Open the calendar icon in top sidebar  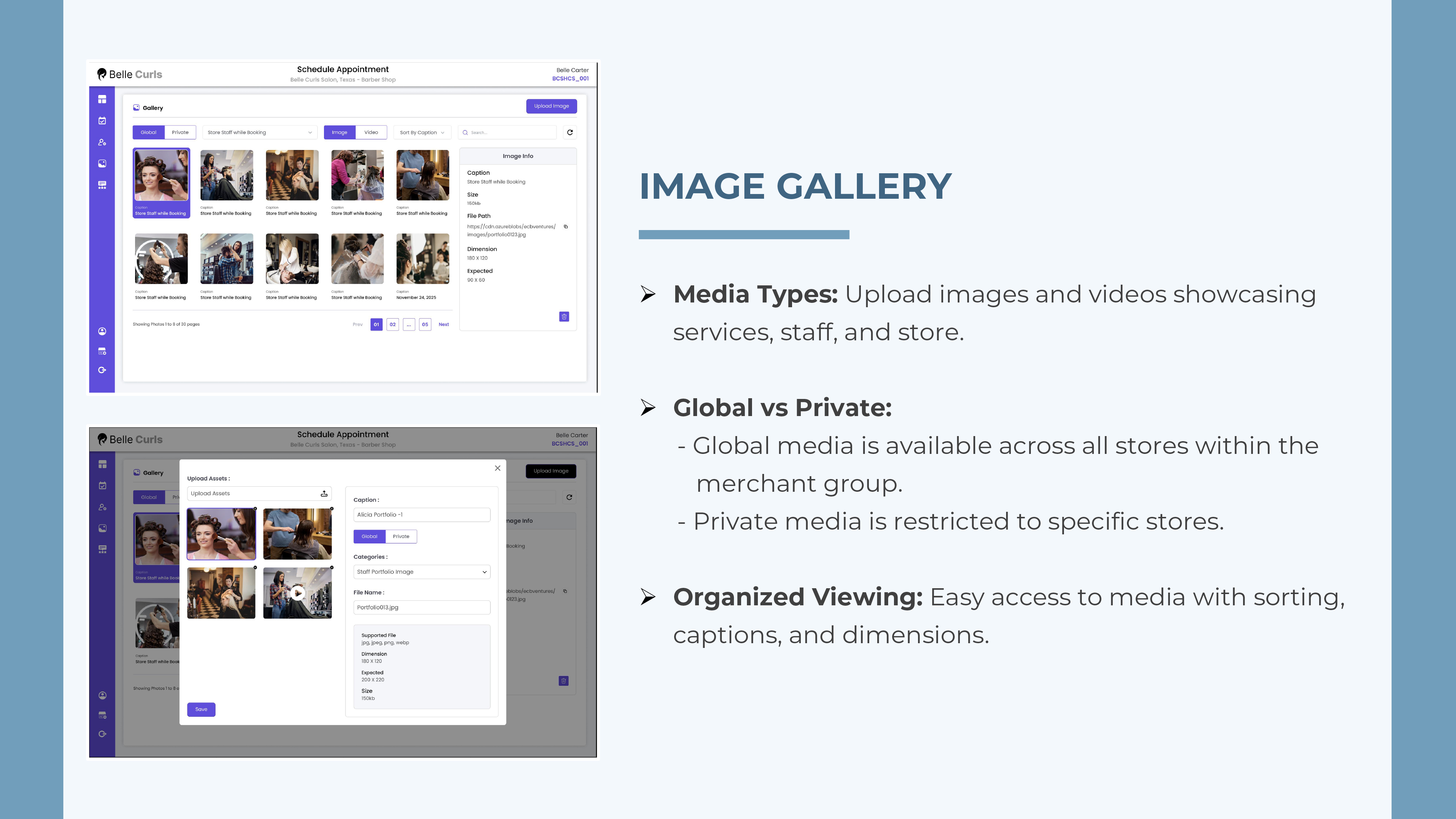[102, 120]
